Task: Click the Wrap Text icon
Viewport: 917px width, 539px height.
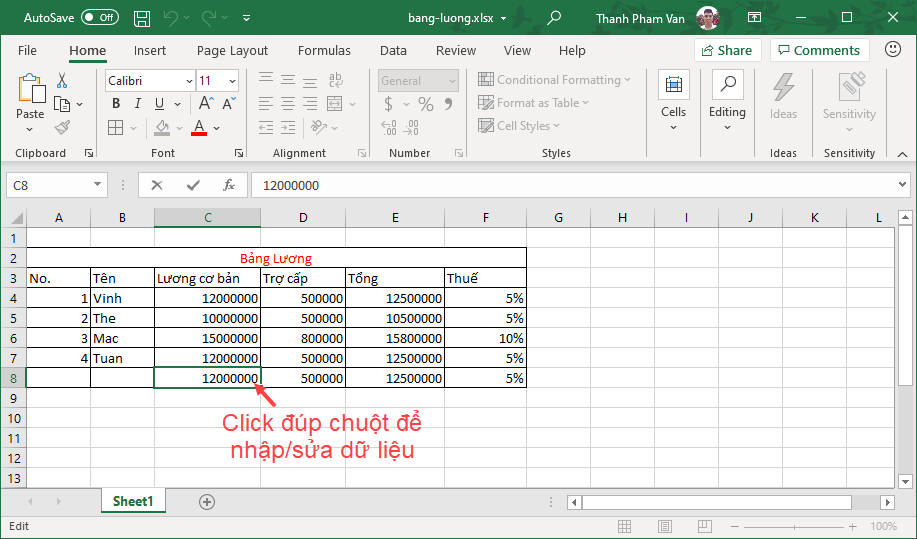Action: [x=335, y=80]
